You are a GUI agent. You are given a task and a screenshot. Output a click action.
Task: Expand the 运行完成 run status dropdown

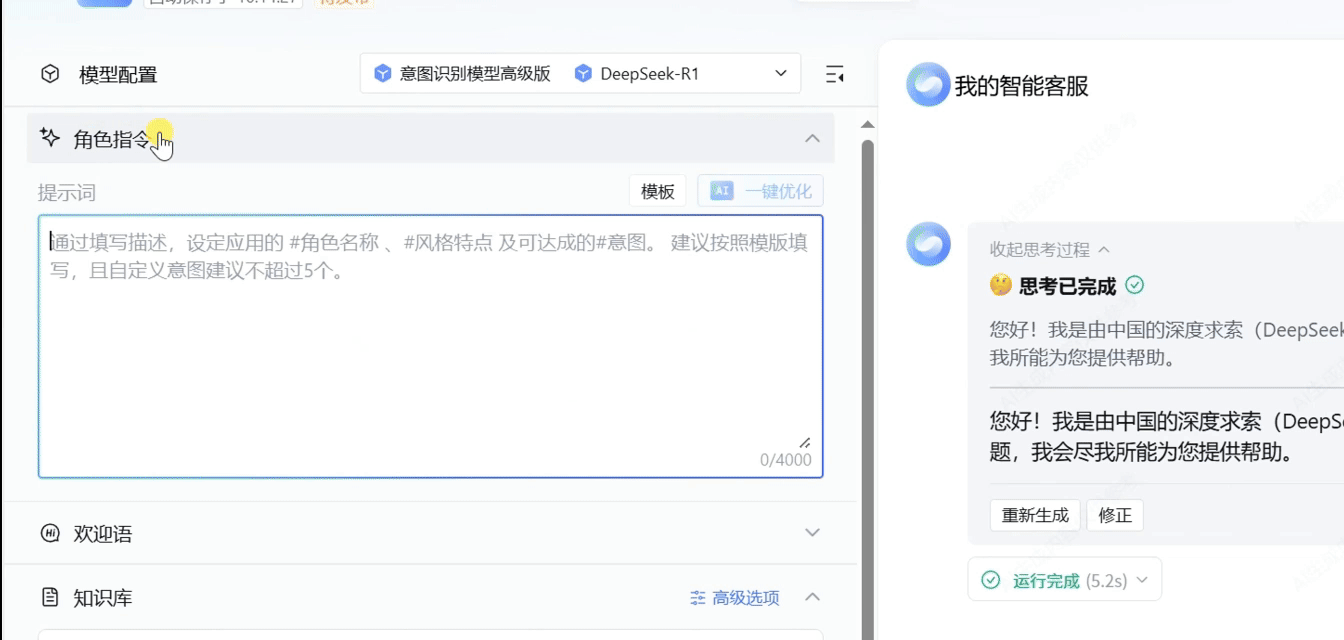click(x=1064, y=580)
